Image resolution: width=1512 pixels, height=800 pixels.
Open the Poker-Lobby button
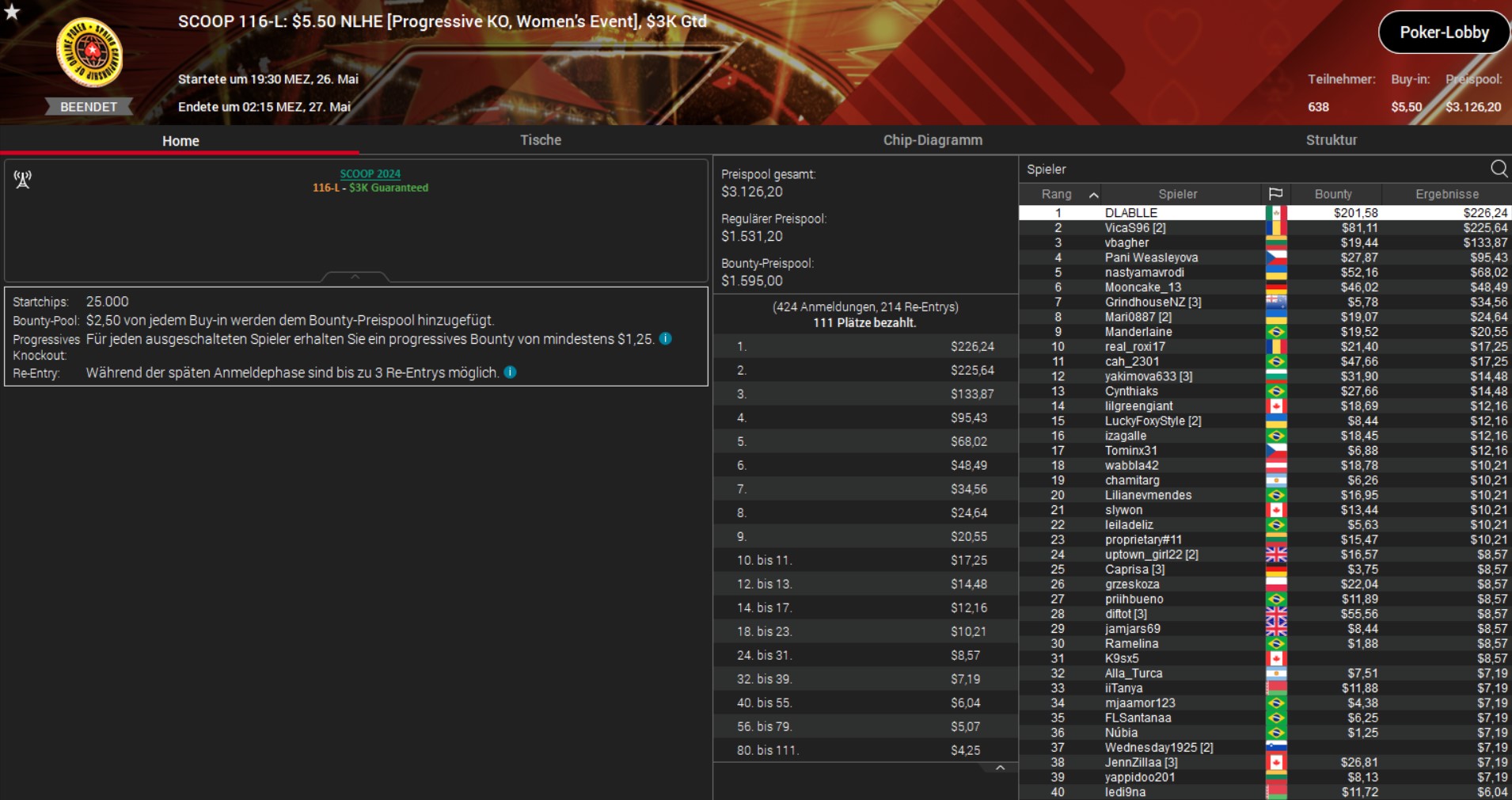[1444, 32]
